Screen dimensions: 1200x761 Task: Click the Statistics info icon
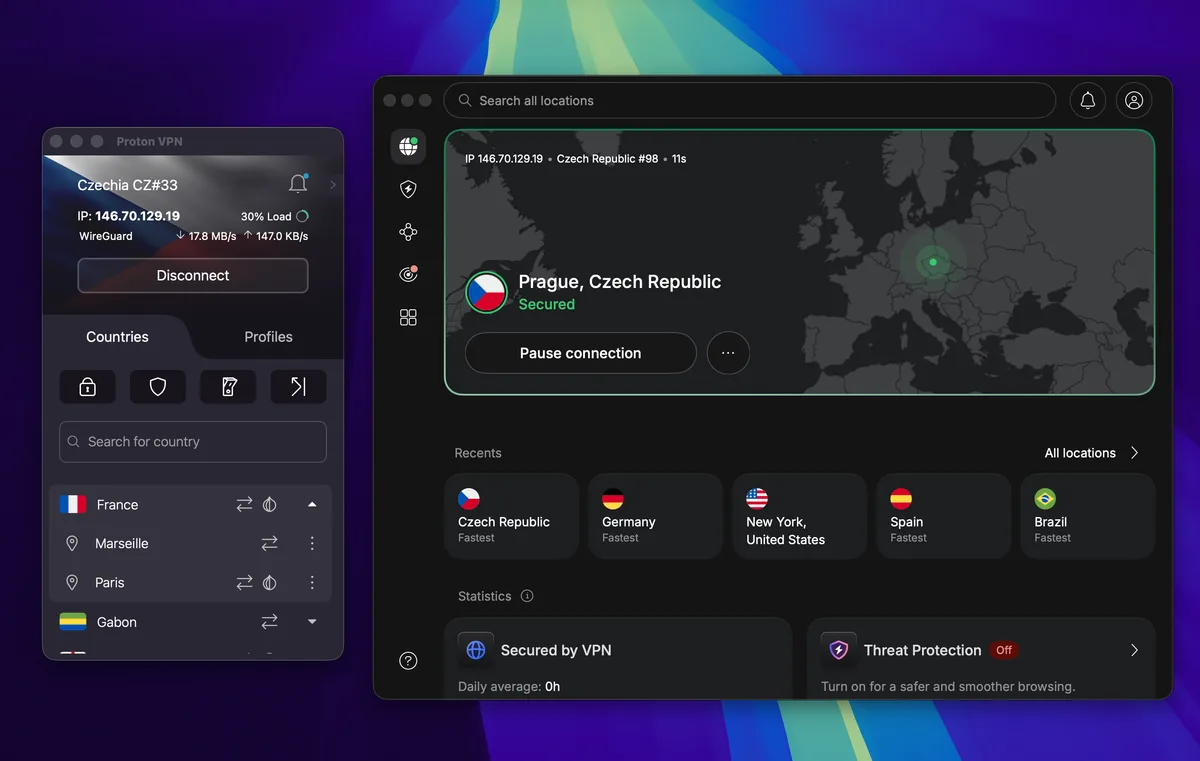click(527, 596)
